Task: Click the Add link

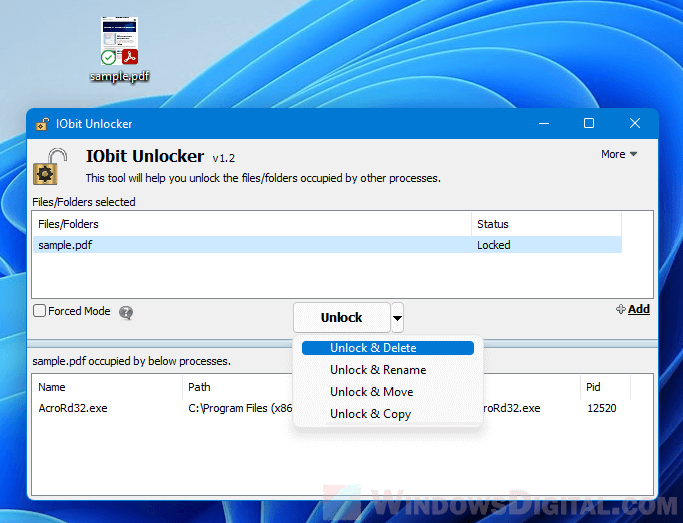Action: (633, 309)
